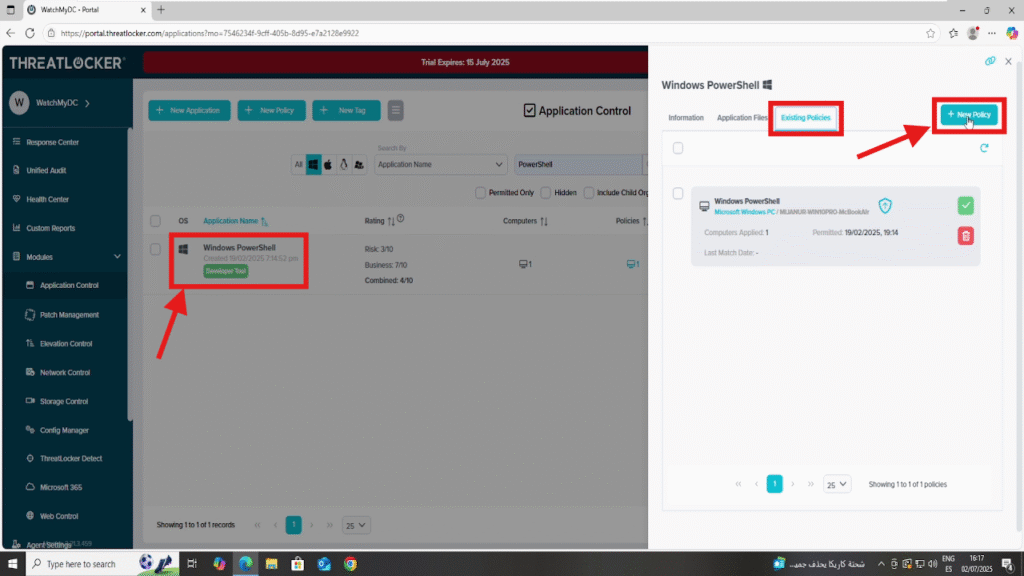Viewport: 1024px width, 576px height.
Task: Open the Search By Application Name dropdown
Action: click(440, 165)
